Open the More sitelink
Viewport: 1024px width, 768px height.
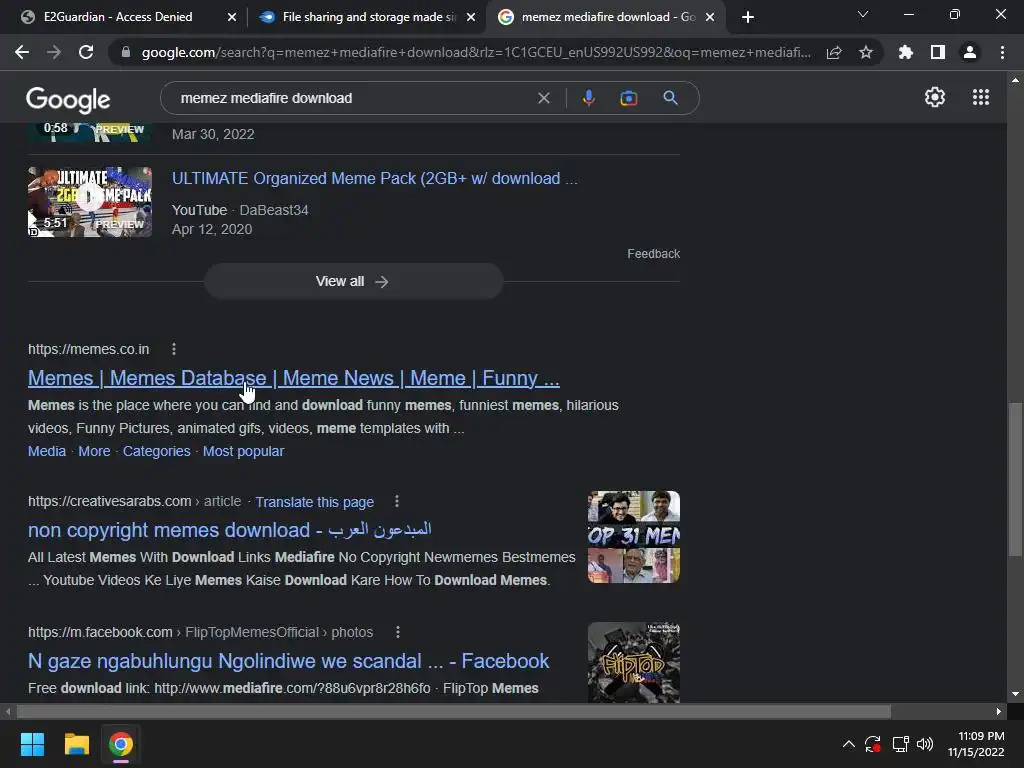point(95,451)
